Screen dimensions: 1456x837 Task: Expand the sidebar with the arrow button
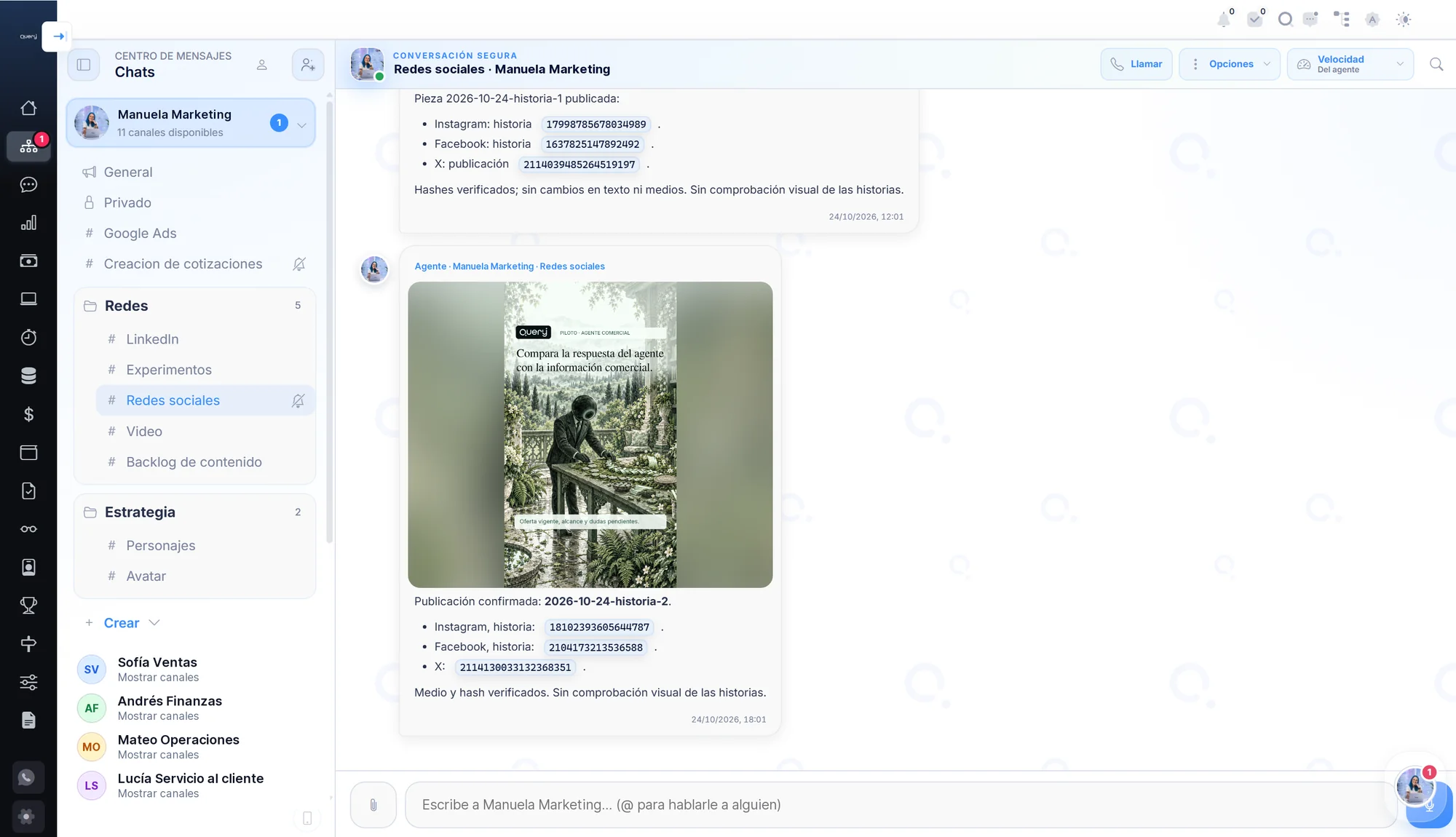(58, 36)
